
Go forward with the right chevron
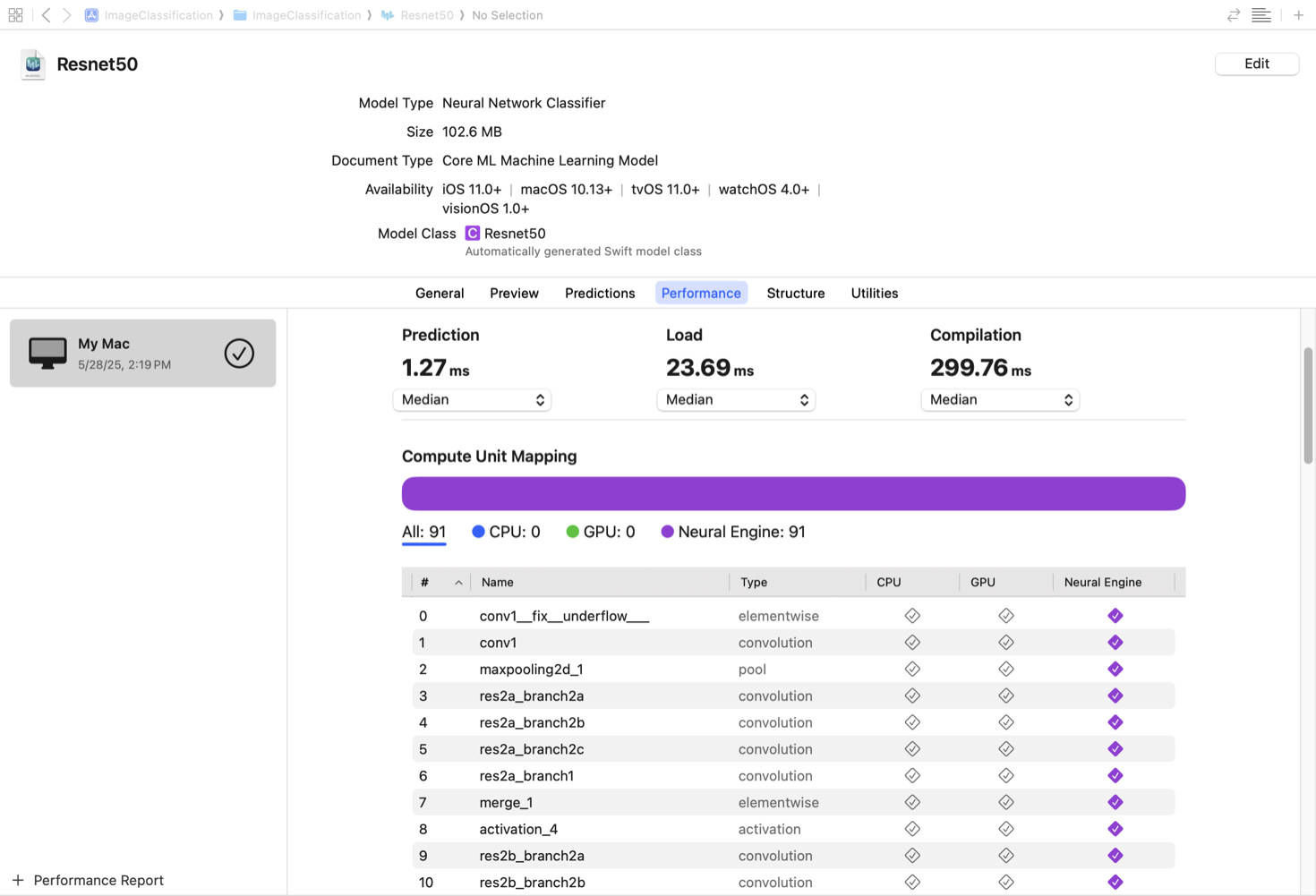click(x=67, y=15)
